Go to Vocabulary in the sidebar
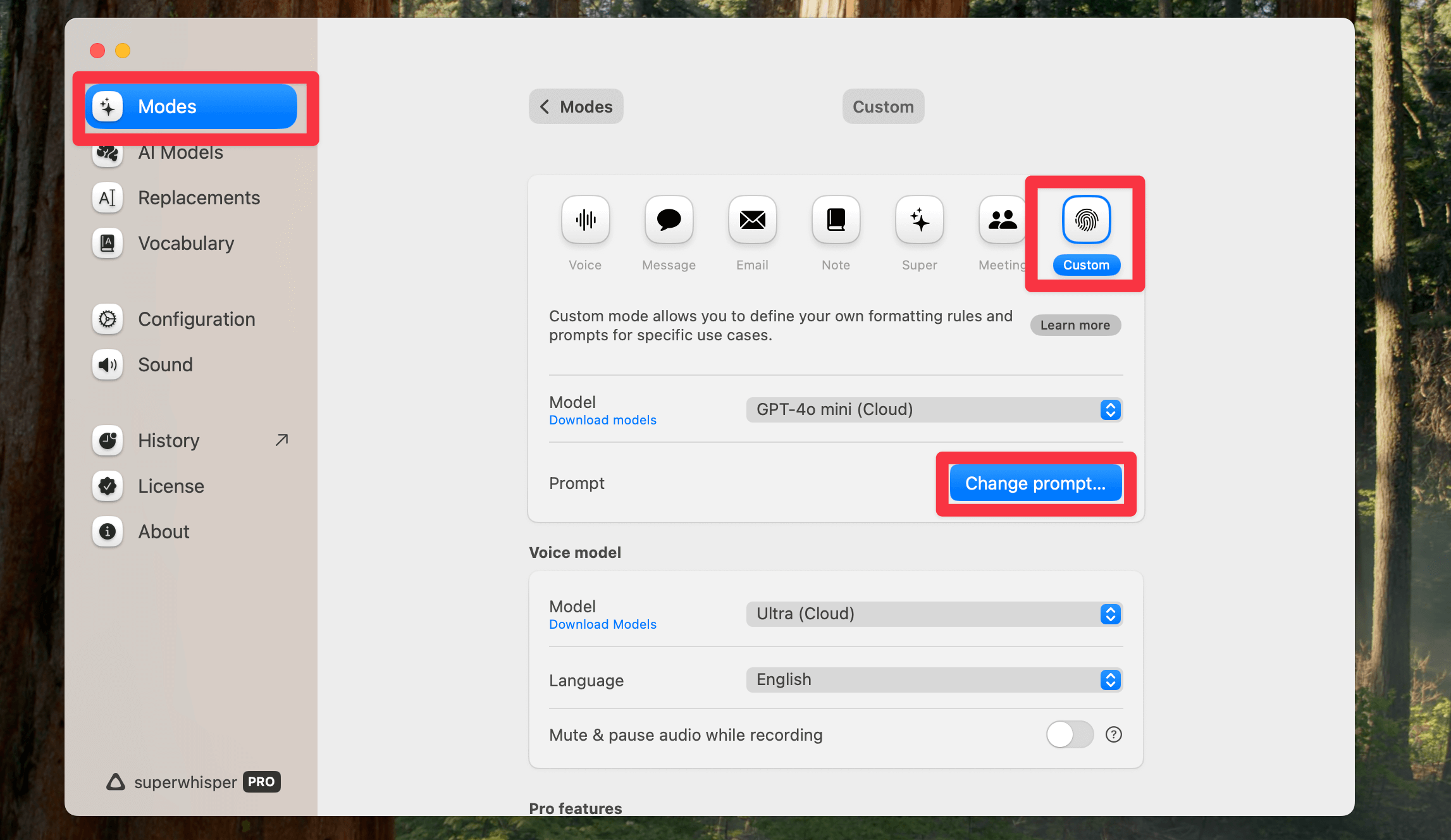 185,244
